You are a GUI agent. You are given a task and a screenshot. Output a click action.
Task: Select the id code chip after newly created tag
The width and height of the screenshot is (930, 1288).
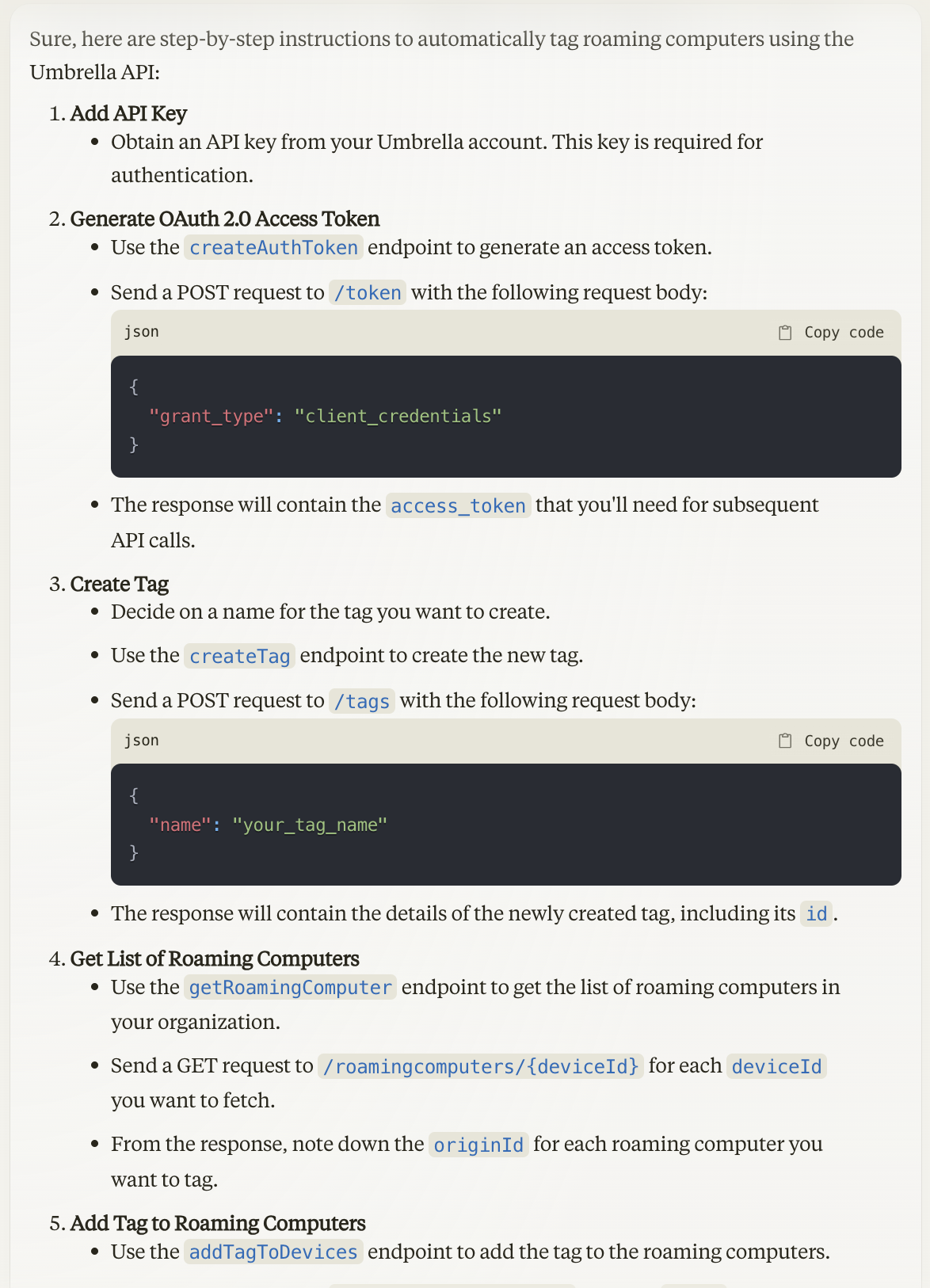pos(816,914)
